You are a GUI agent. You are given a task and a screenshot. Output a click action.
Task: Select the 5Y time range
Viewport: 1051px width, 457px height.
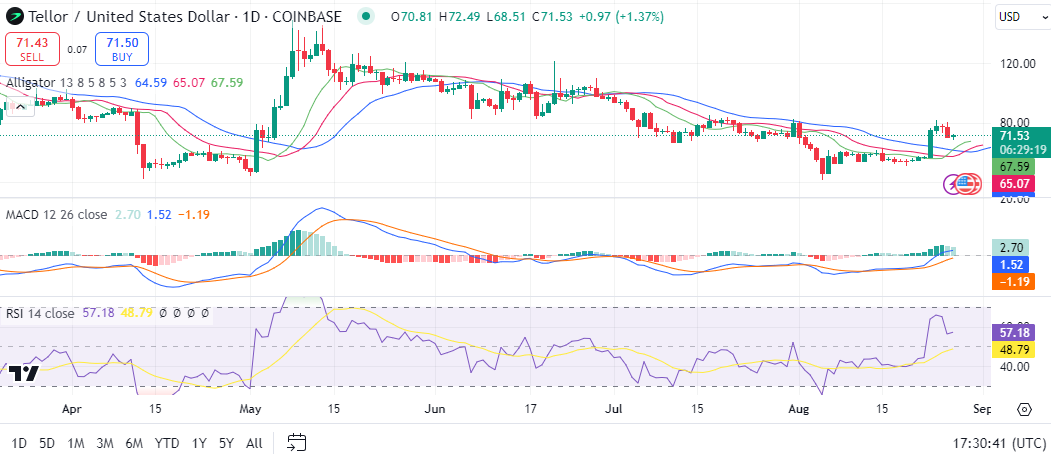227,443
